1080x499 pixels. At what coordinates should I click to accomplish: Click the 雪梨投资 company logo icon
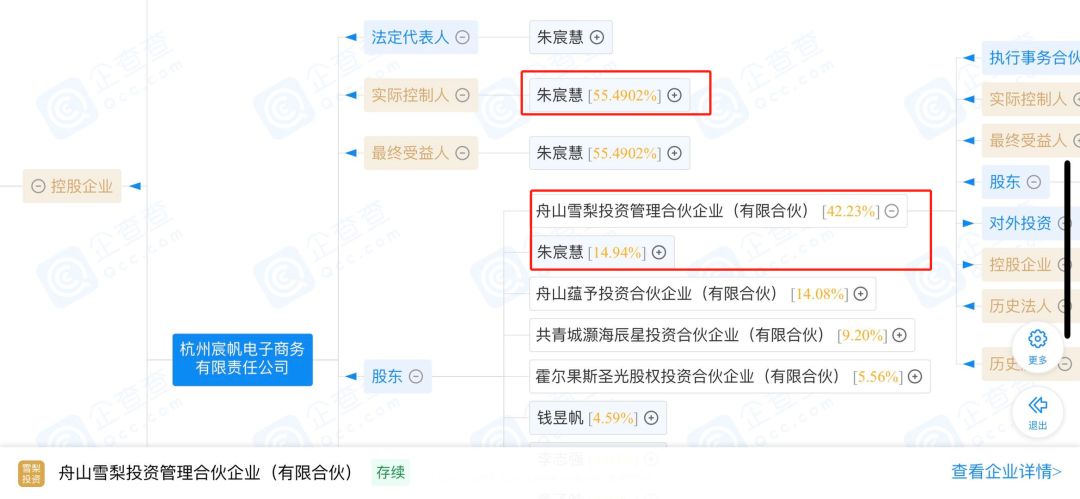click(x=31, y=473)
